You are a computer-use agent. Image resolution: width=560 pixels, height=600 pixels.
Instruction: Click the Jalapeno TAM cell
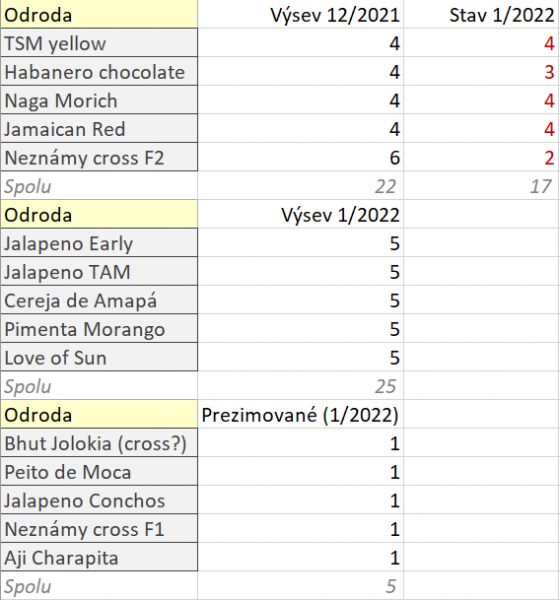[x=99, y=272]
